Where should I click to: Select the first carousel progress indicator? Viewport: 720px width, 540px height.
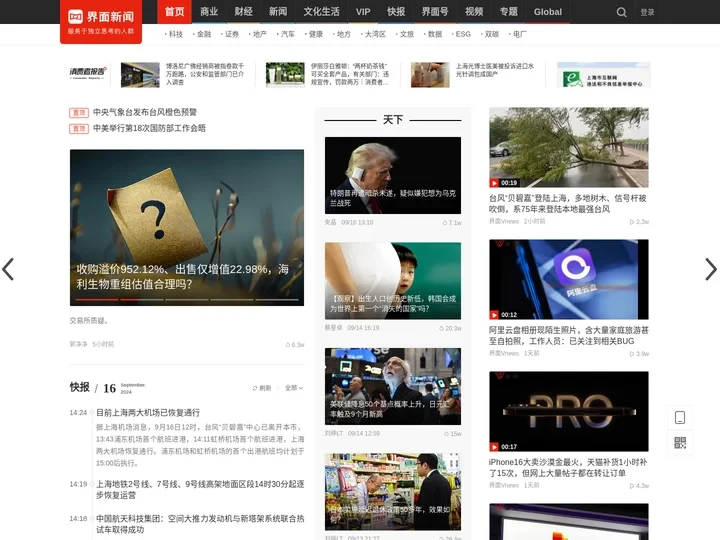click(97, 299)
